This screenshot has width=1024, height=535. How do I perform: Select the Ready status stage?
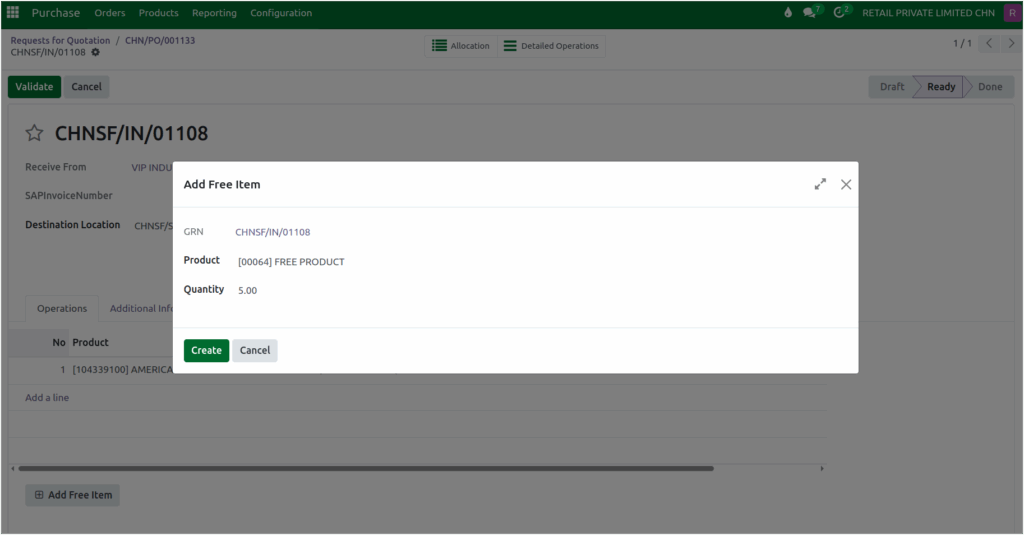click(940, 87)
